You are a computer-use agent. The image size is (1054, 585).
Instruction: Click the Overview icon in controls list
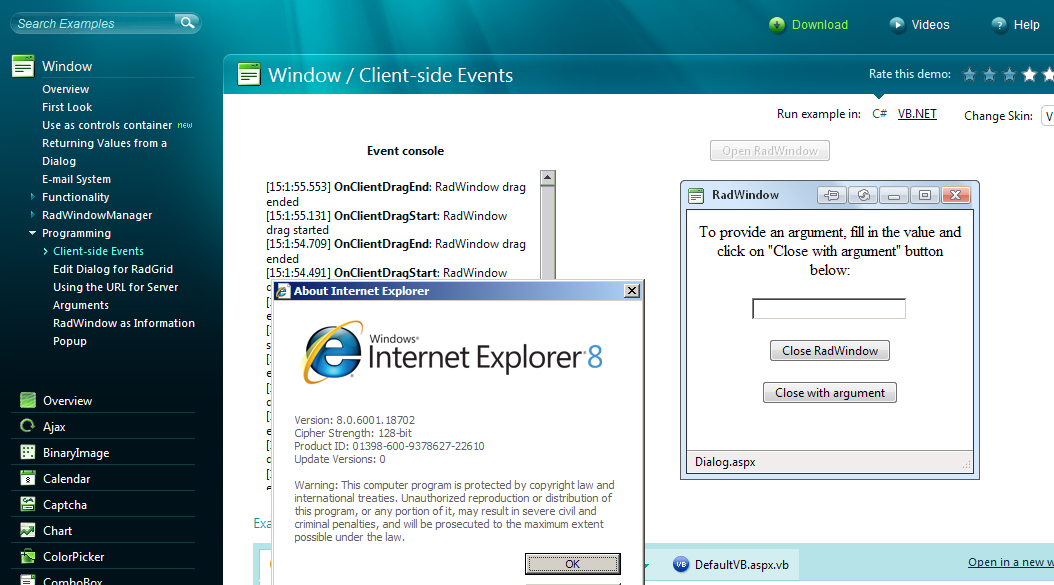(x=28, y=400)
